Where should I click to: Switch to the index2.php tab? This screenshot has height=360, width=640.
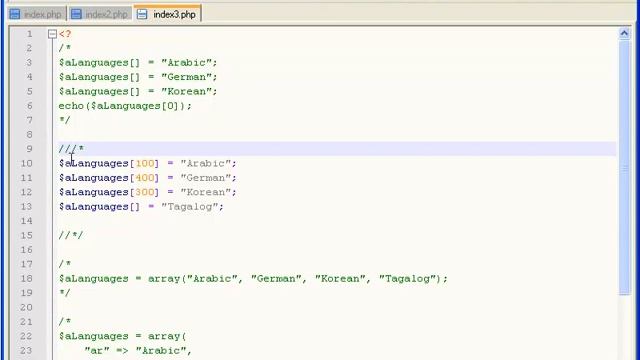[100, 14]
